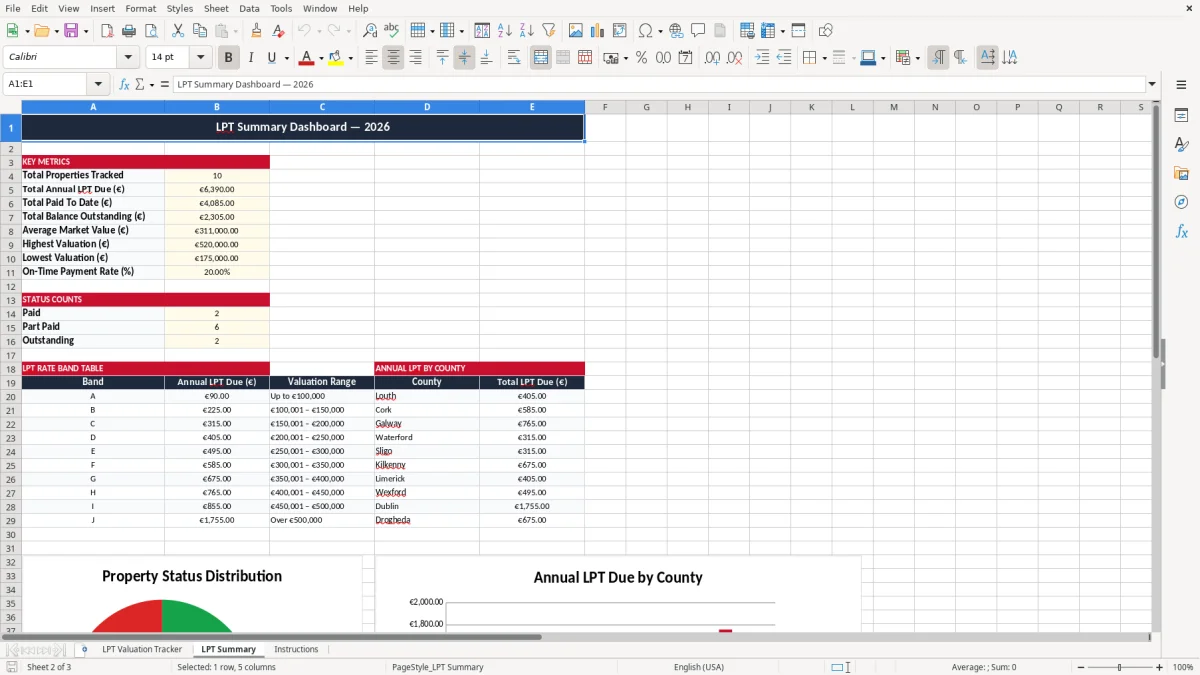Viewport: 1200px width, 675px height.
Task: Insert a pivot table
Action: point(620,31)
